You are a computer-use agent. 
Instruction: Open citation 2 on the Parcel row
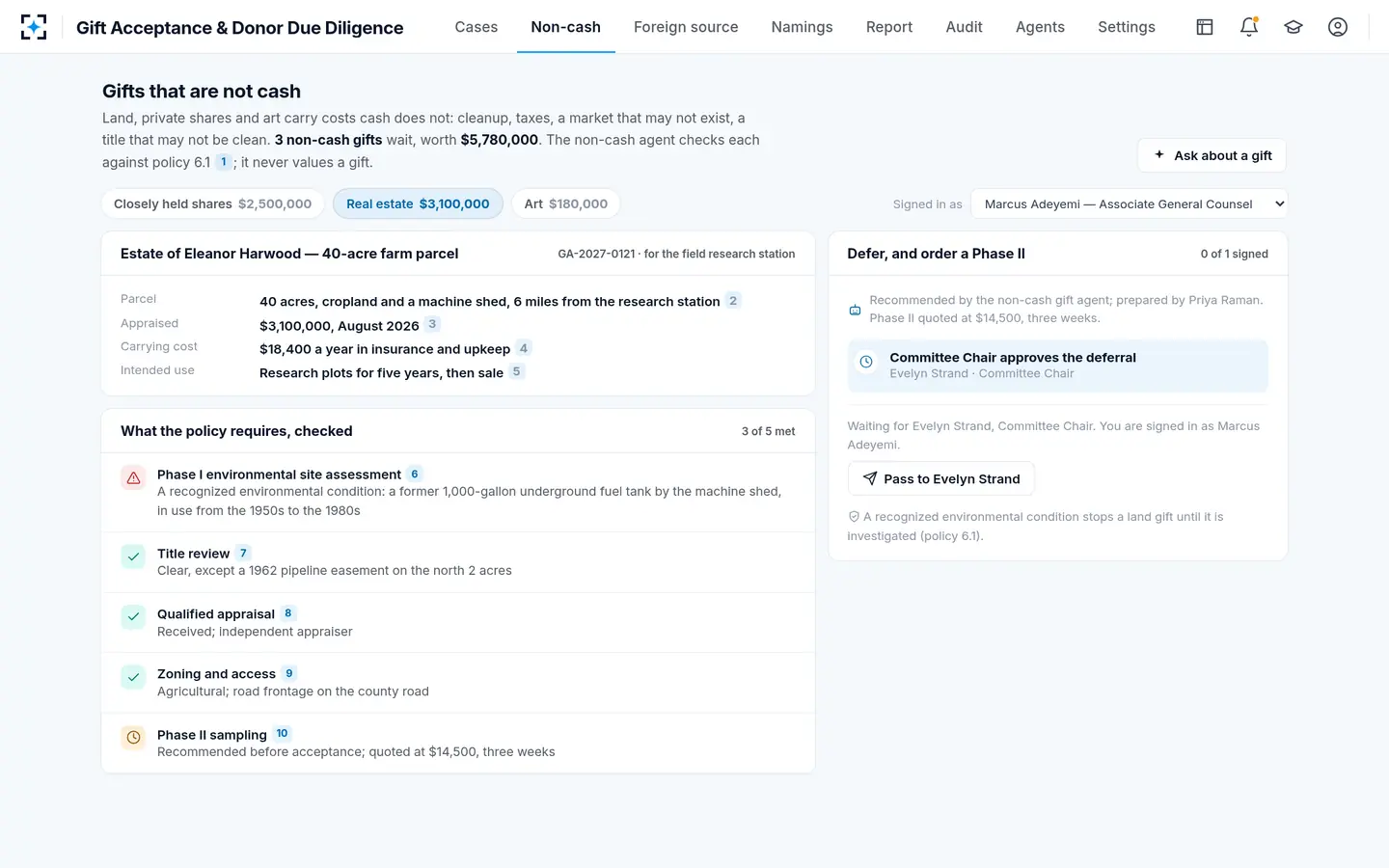click(733, 301)
